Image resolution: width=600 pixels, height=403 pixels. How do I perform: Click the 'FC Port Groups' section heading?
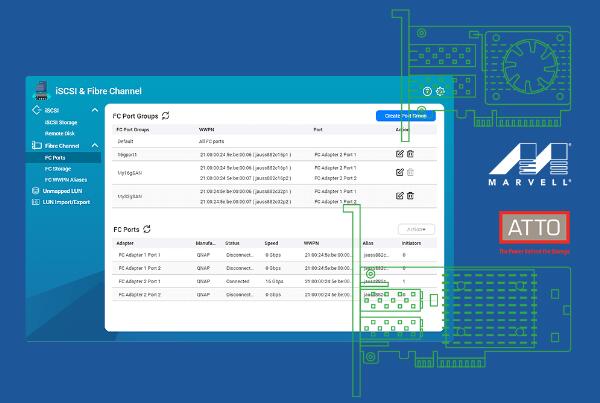[135, 116]
